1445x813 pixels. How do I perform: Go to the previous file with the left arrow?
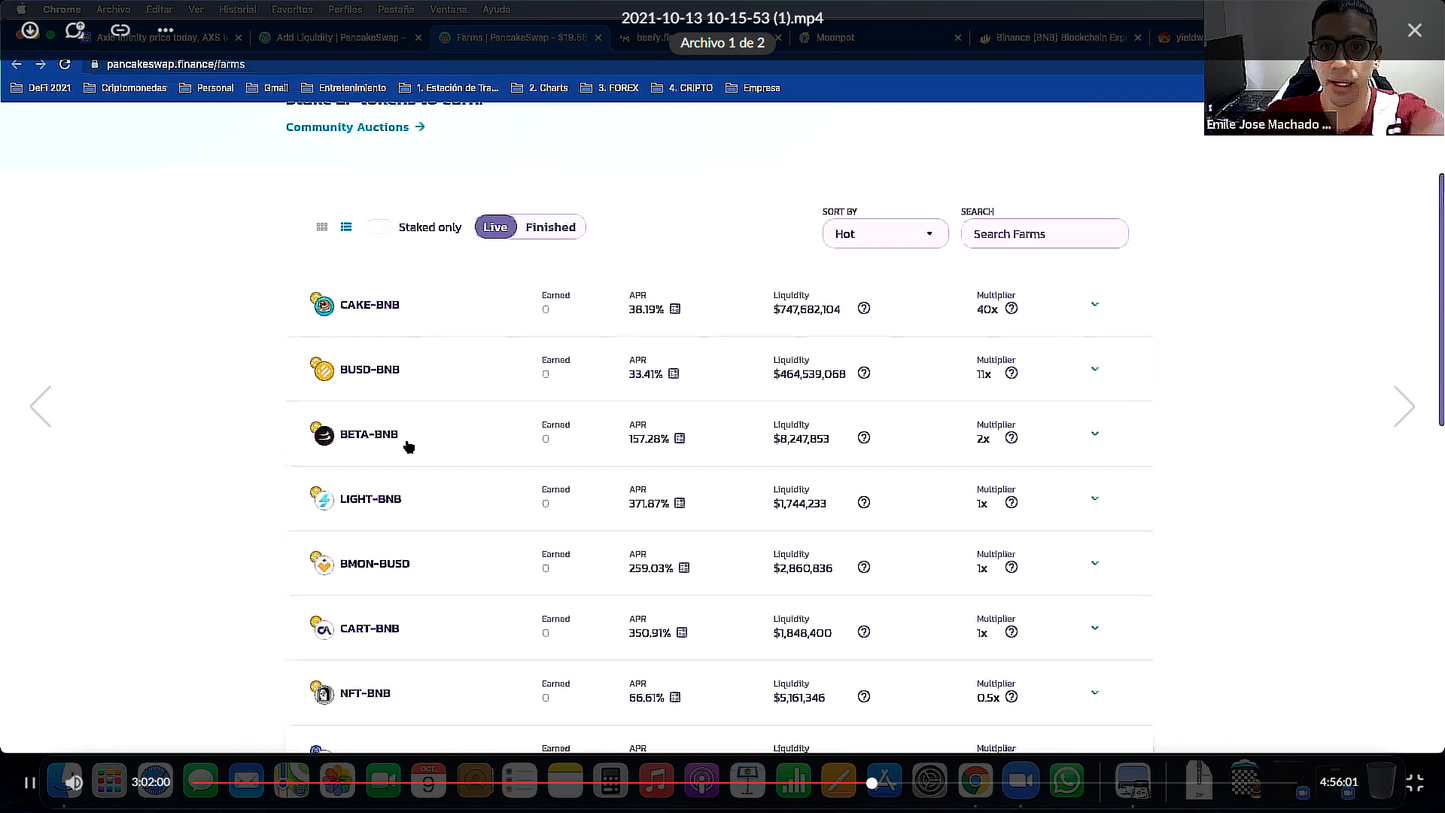40,406
